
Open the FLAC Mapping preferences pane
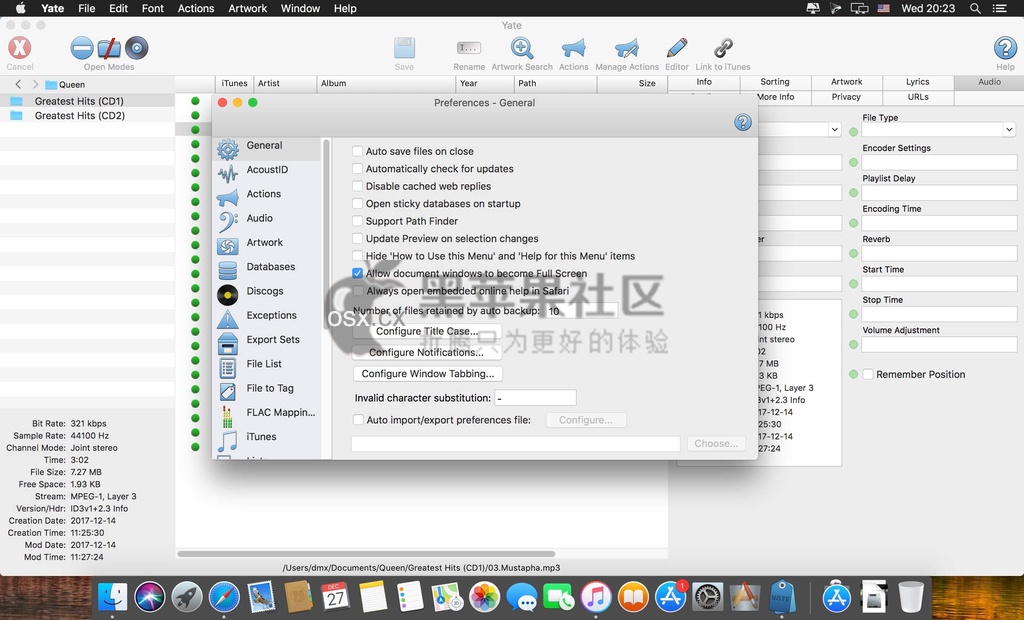pos(268,414)
